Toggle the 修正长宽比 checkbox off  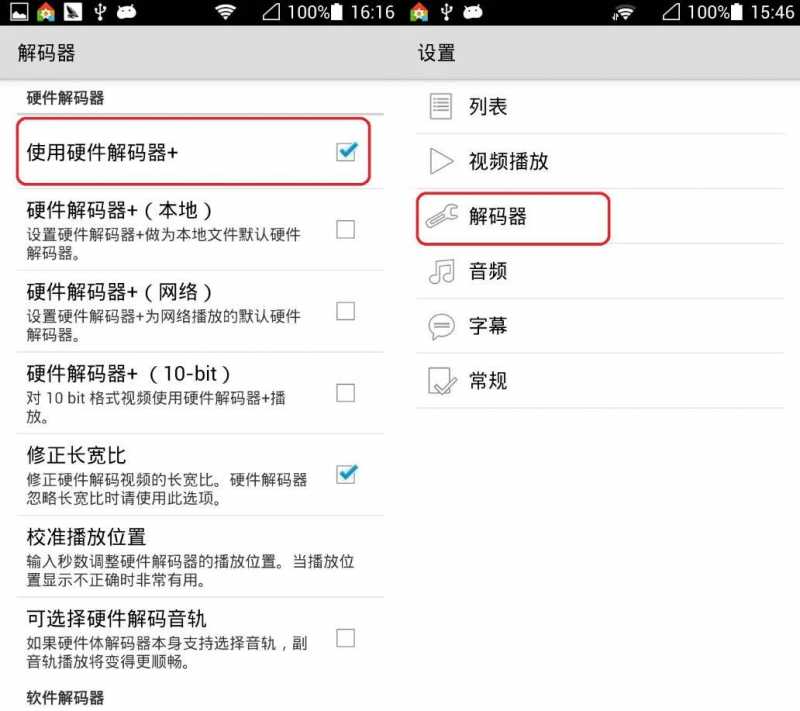coord(347,474)
